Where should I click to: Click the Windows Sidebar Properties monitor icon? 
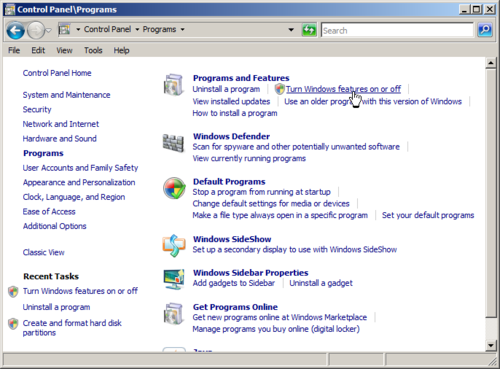pyautogui.click(x=174, y=279)
